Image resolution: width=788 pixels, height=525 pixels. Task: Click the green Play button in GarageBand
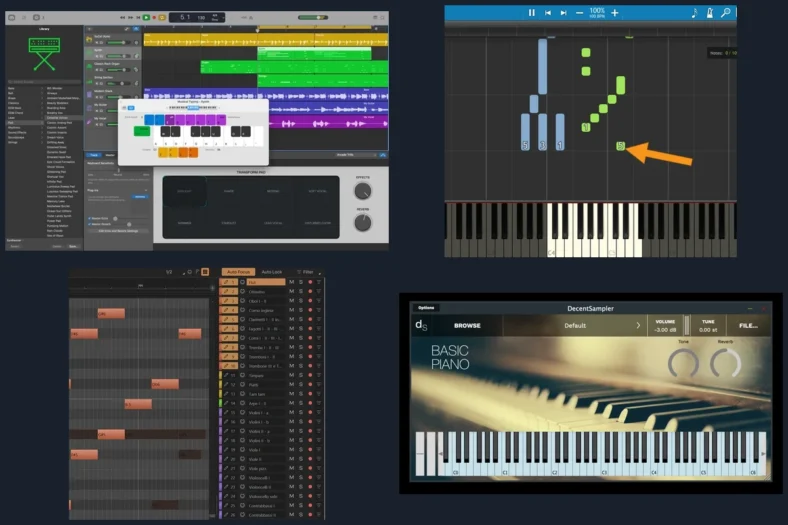click(x=146, y=18)
